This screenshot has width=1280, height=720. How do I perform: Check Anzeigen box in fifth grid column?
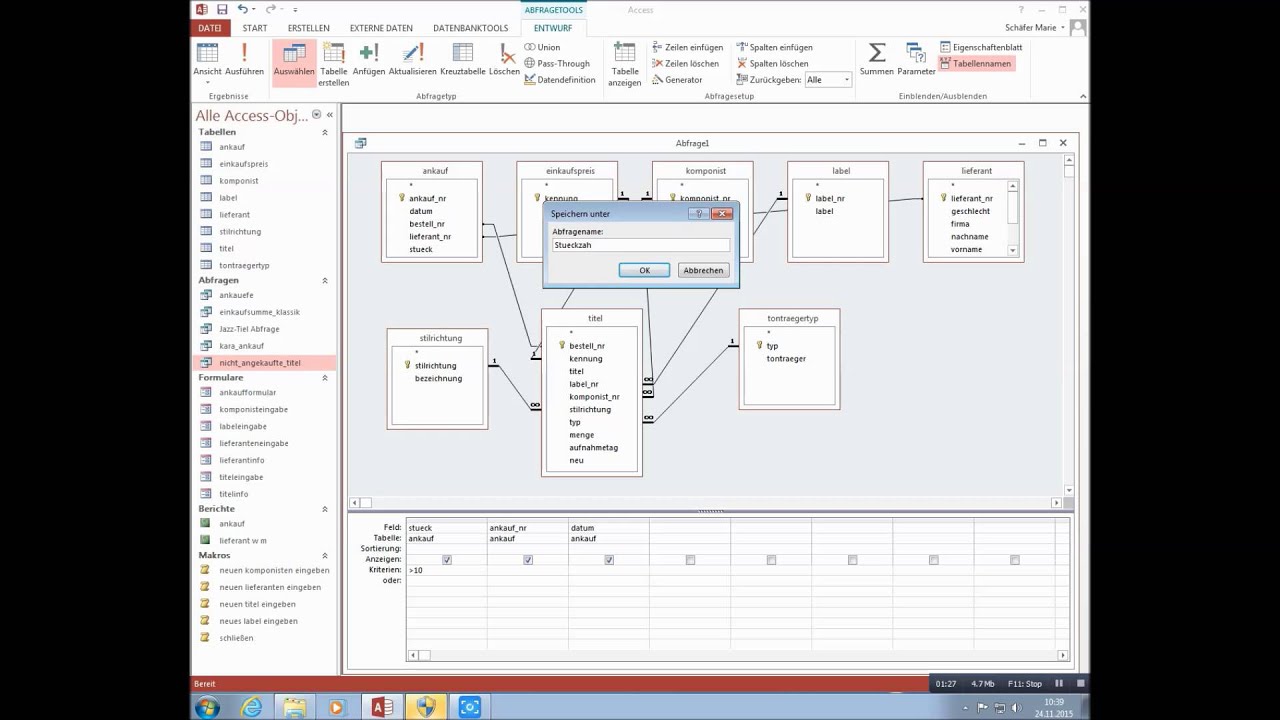click(x=771, y=560)
